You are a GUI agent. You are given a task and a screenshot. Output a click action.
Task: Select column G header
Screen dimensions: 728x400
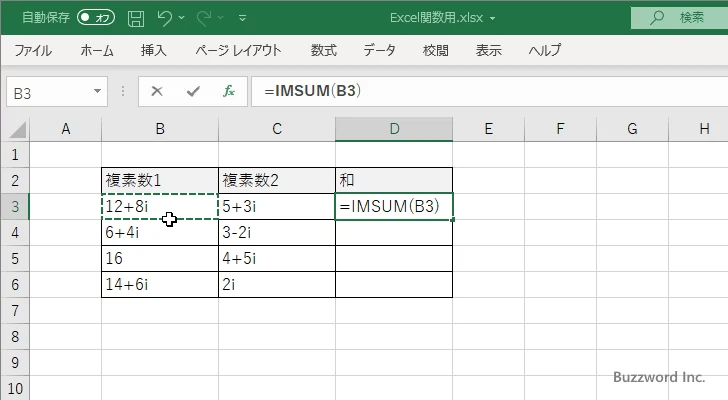[632, 129]
